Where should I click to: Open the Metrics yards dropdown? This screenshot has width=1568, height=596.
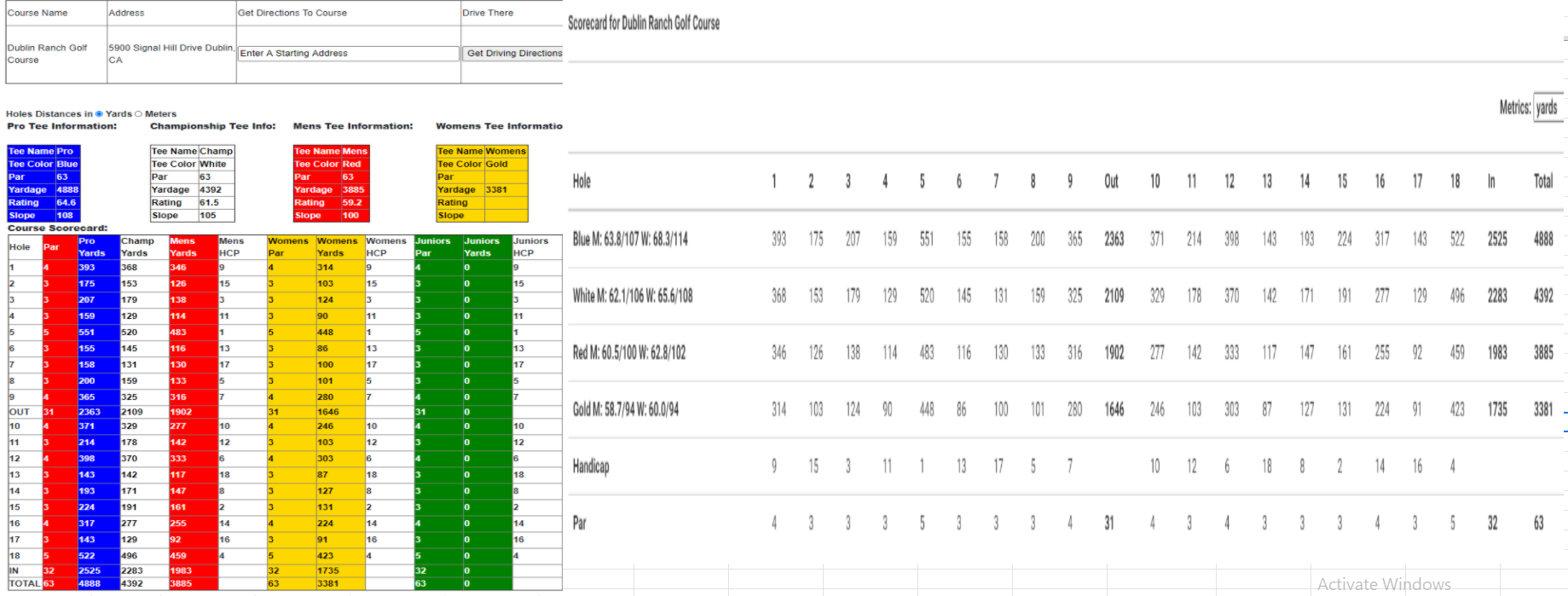pos(1548,107)
